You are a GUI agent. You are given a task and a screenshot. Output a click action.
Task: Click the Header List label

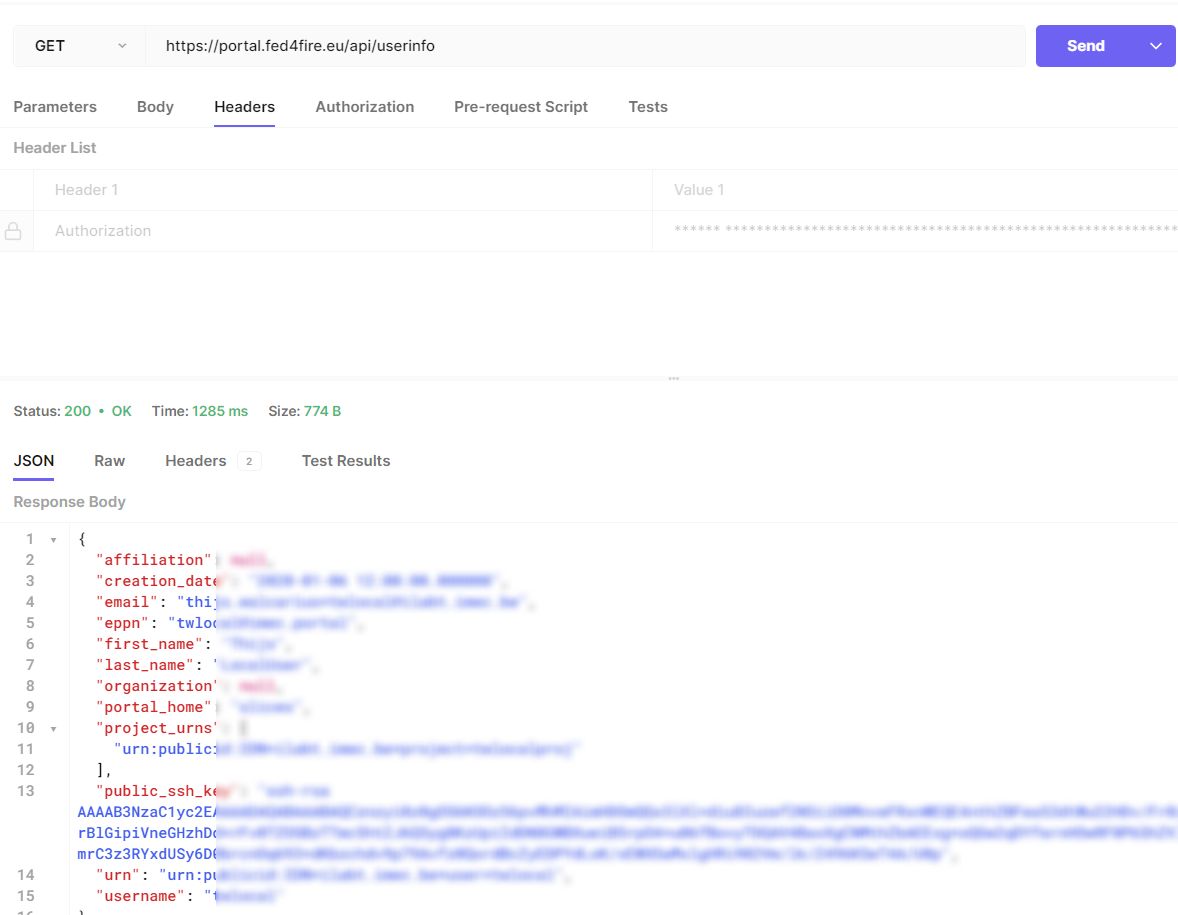pyautogui.click(x=55, y=148)
